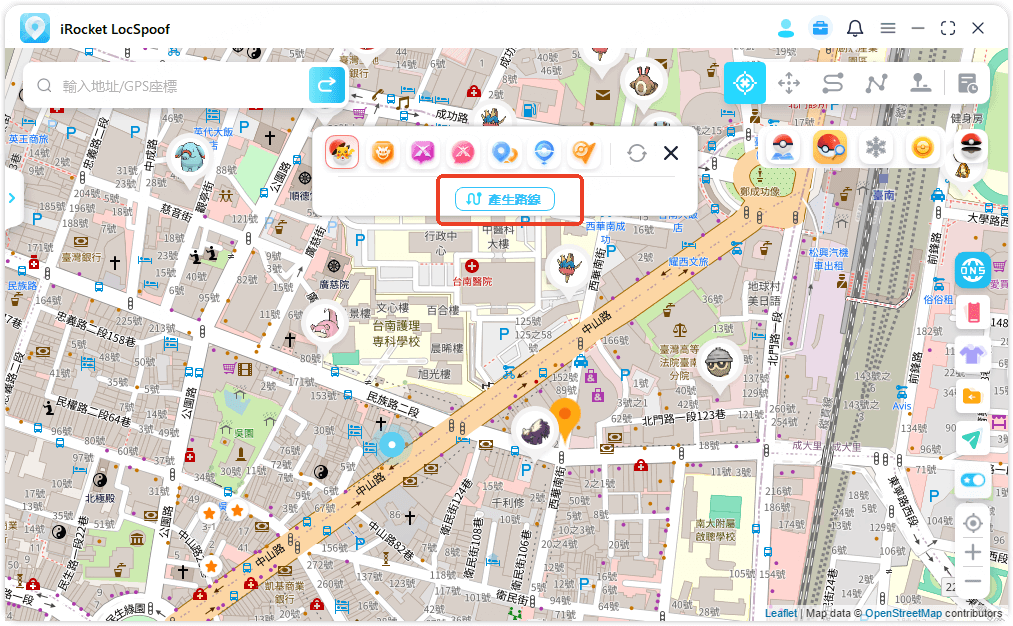Viewport: 1013px width, 626px height.
Task: Click the blue map pin with moon icon
Action: click(x=503, y=153)
